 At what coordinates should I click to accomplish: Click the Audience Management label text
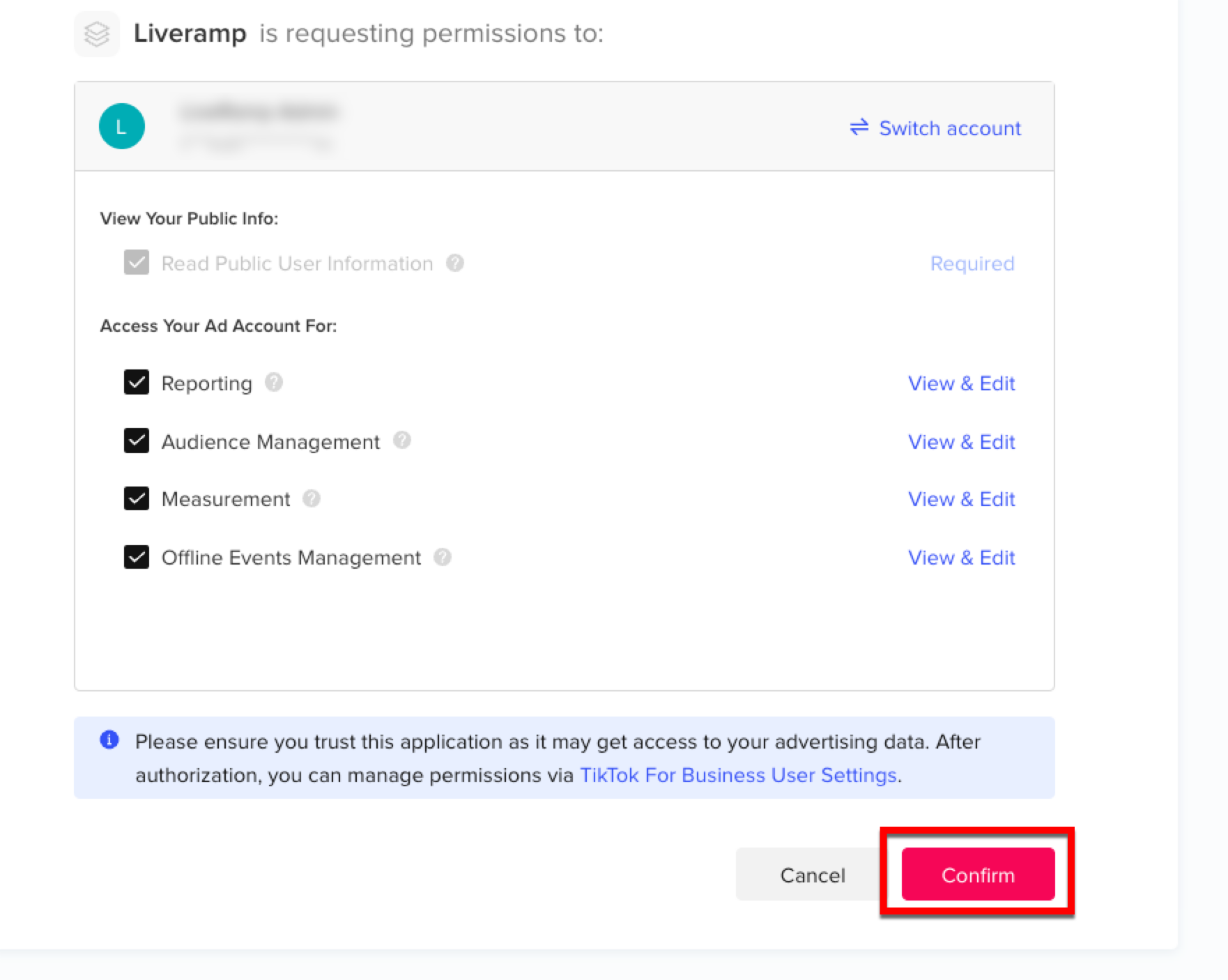coord(270,442)
